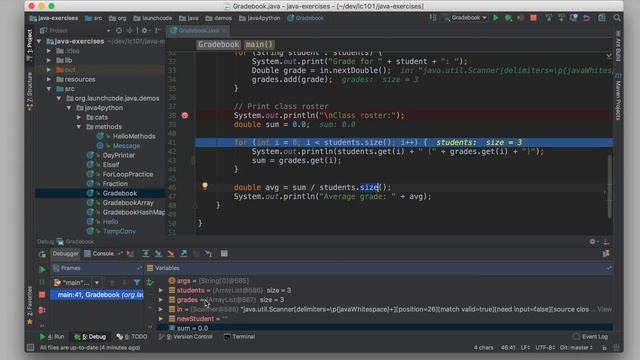Click the java-exercises breadcrumb

pyautogui.click(x=54, y=18)
